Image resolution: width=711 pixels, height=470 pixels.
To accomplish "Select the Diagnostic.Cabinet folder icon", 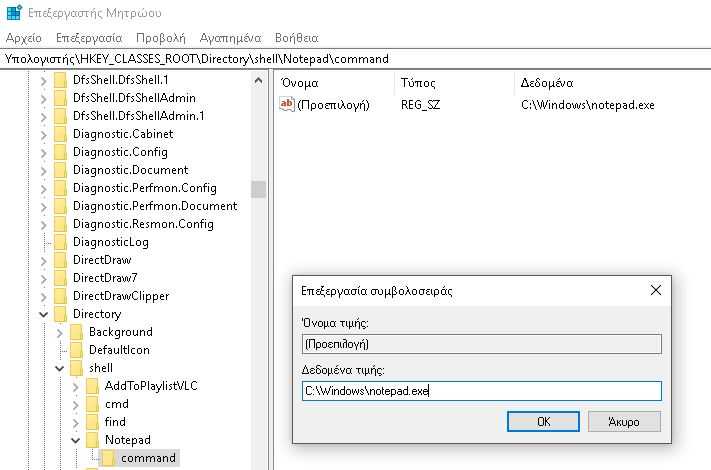I will coord(60,134).
